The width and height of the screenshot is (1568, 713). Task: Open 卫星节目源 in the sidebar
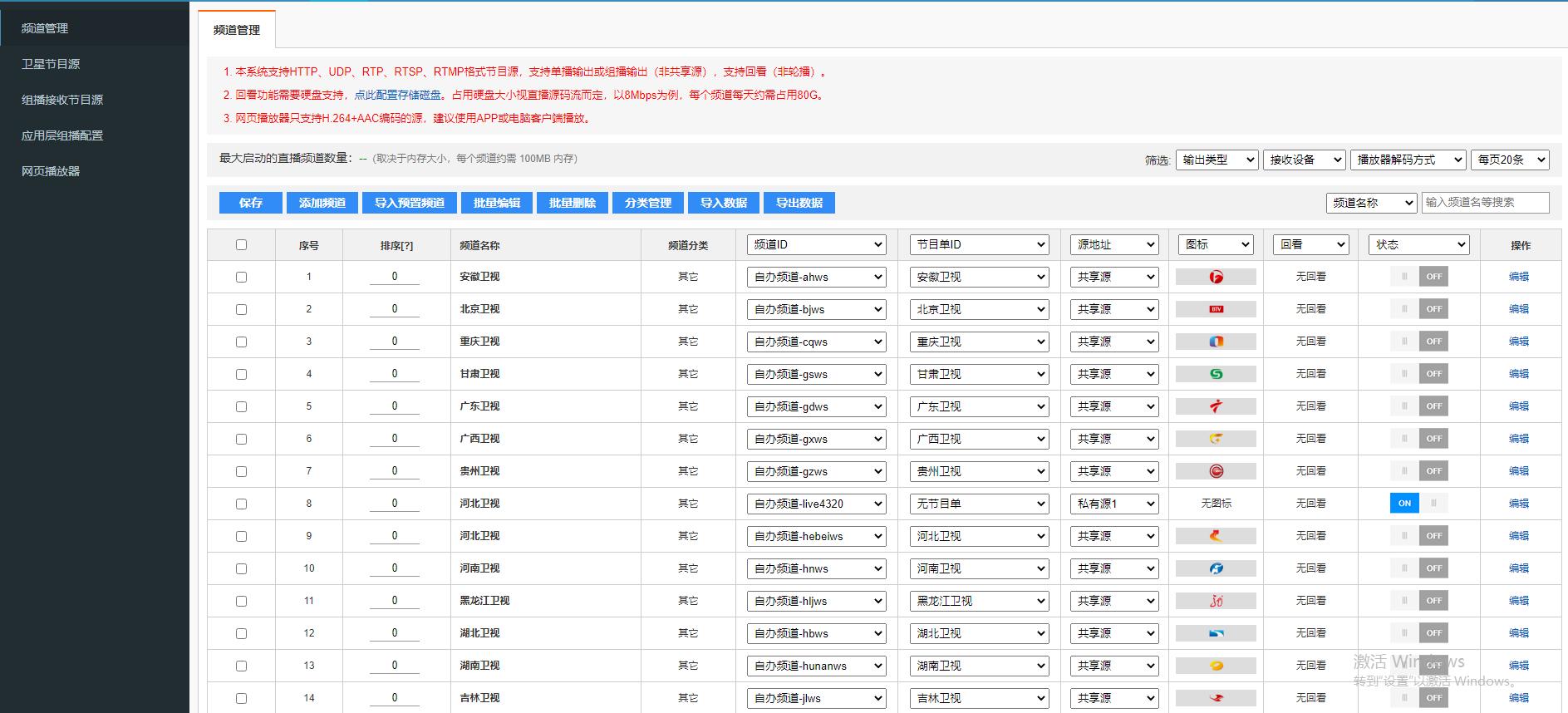95,64
